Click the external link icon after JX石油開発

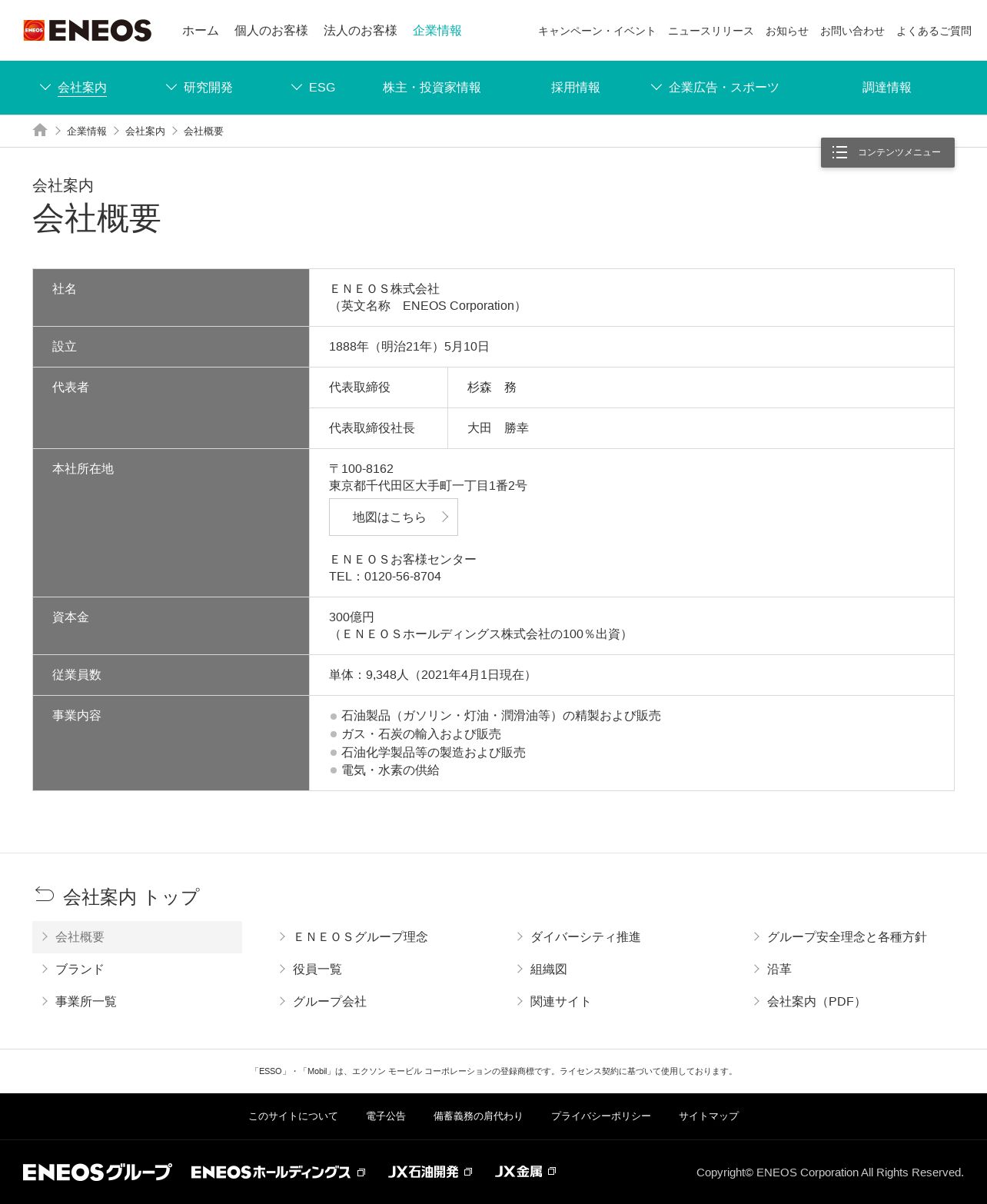click(x=468, y=1172)
